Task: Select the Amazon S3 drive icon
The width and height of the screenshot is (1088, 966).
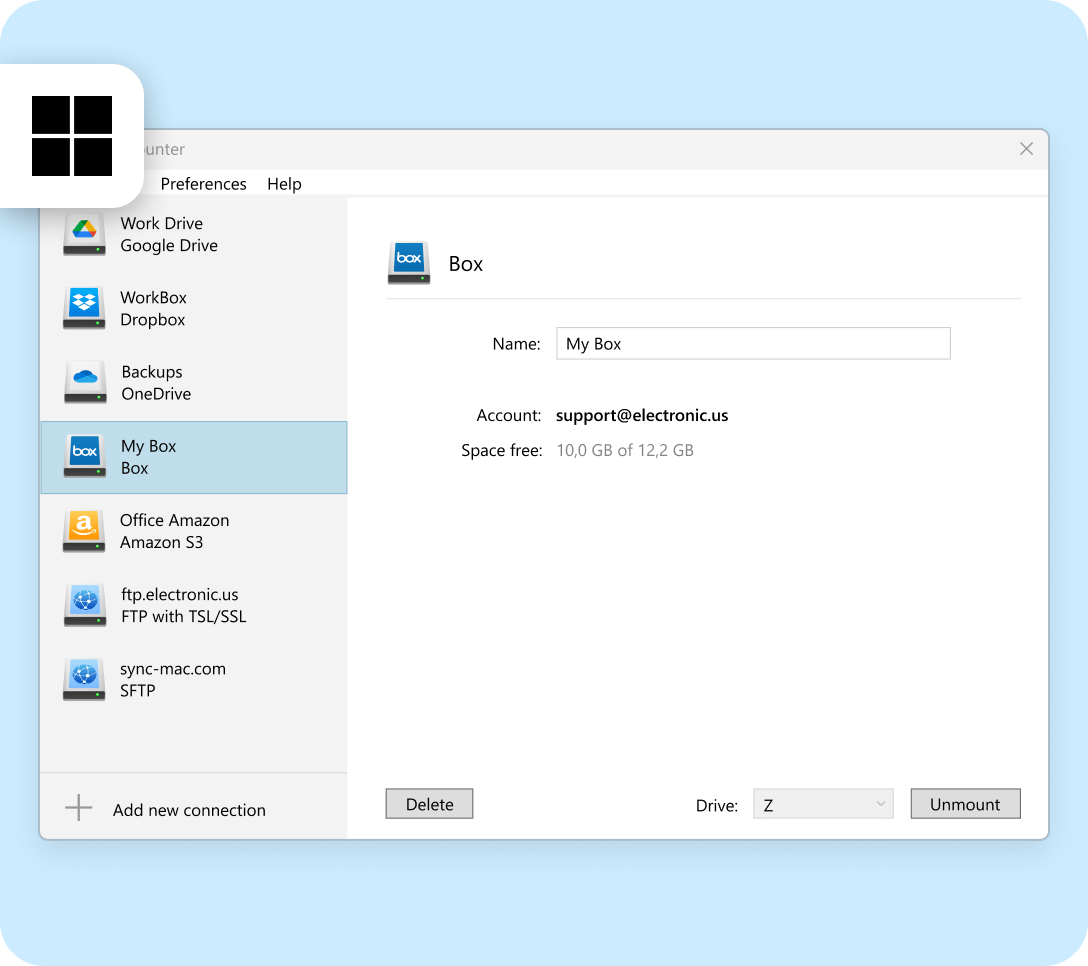Action: click(84, 530)
